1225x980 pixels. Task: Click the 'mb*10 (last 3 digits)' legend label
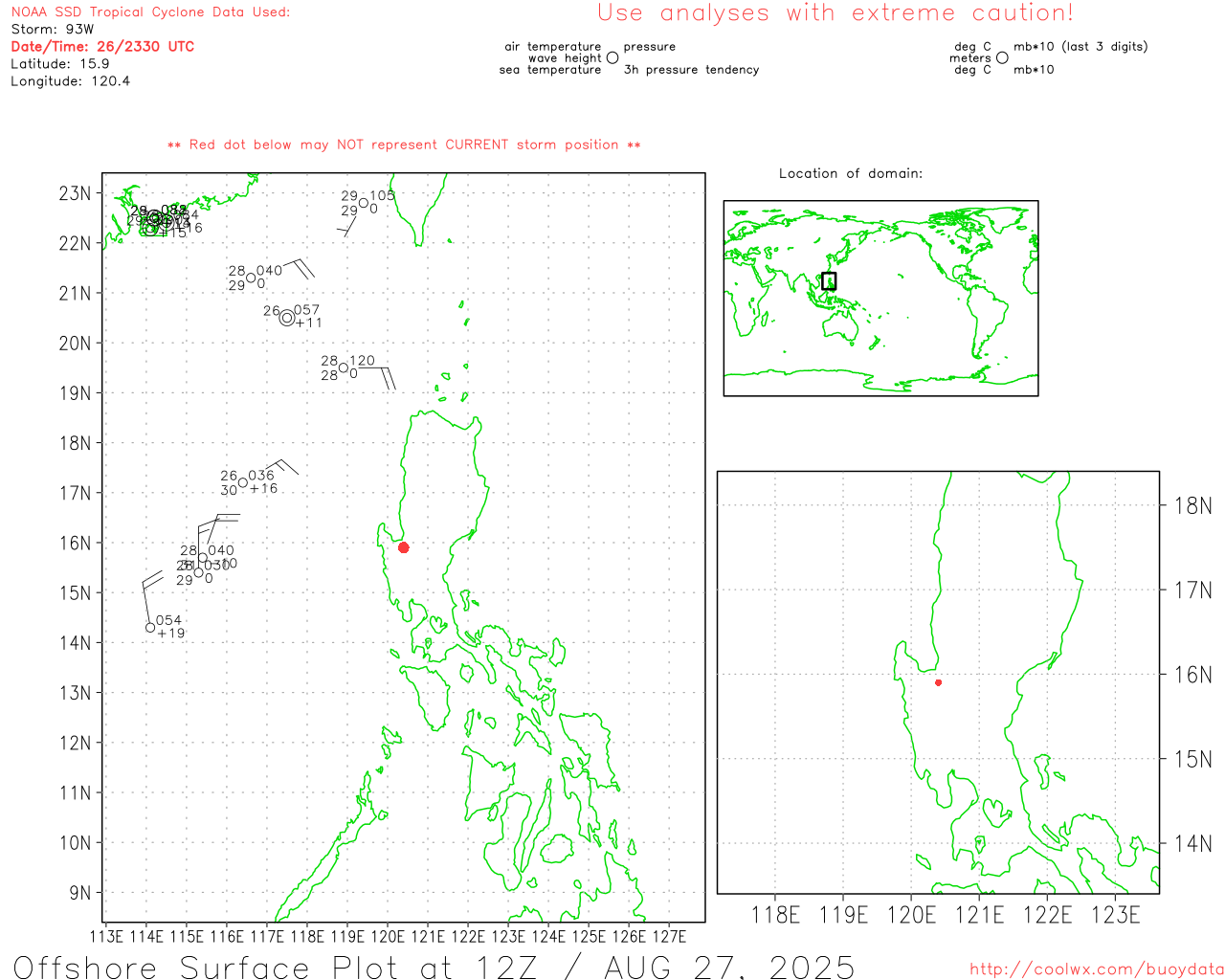coord(1080,46)
